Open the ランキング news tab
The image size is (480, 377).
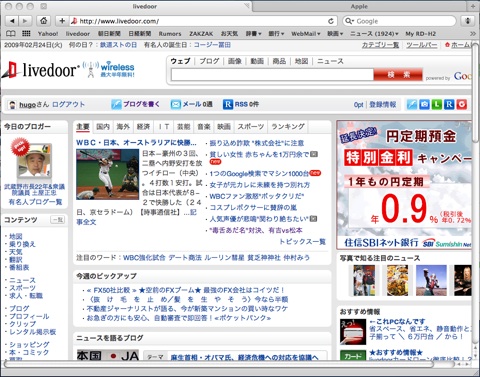pyautogui.click(x=288, y=127)
